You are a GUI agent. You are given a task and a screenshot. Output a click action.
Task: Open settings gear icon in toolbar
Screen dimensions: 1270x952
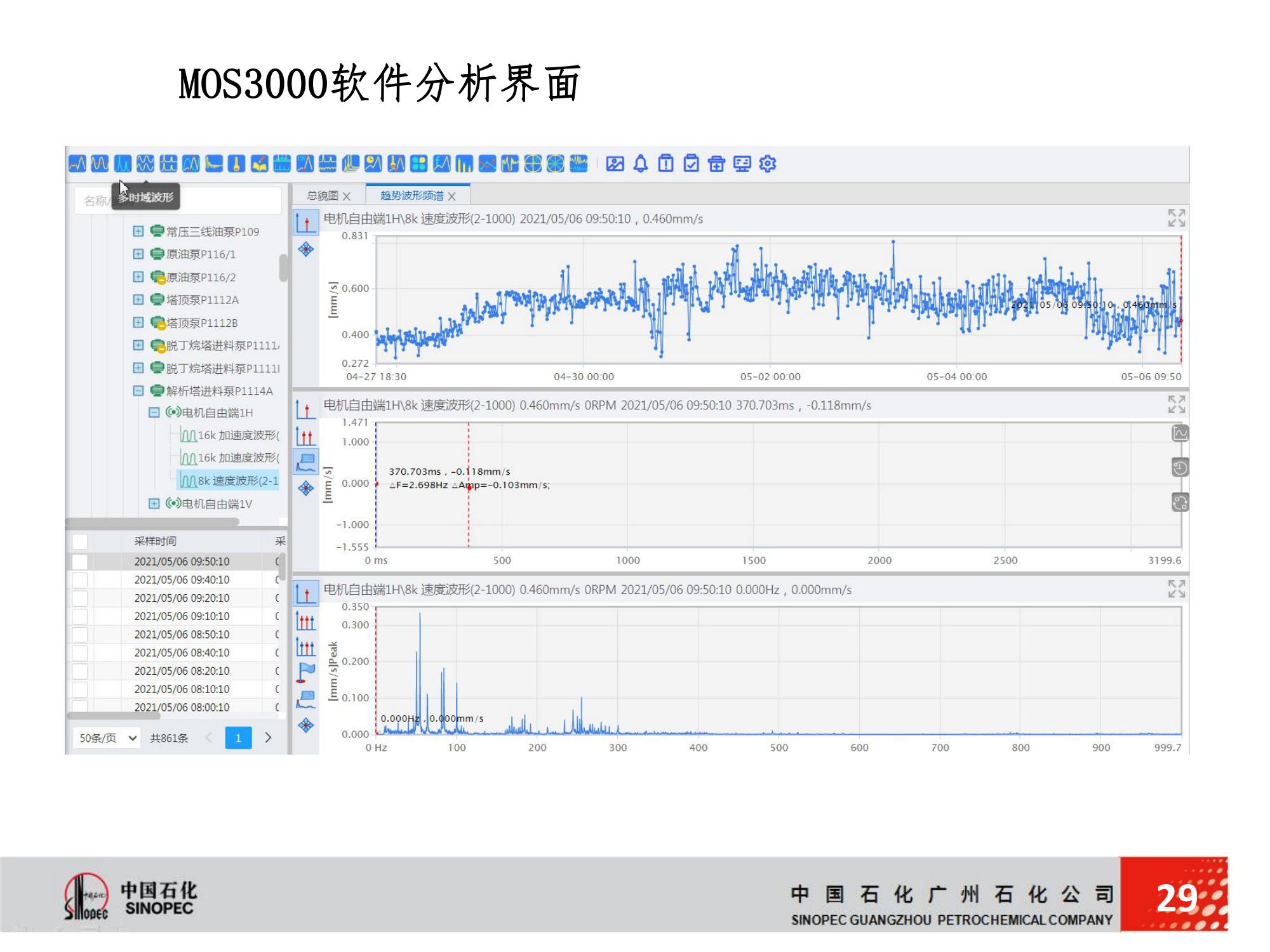pos(768,164)
